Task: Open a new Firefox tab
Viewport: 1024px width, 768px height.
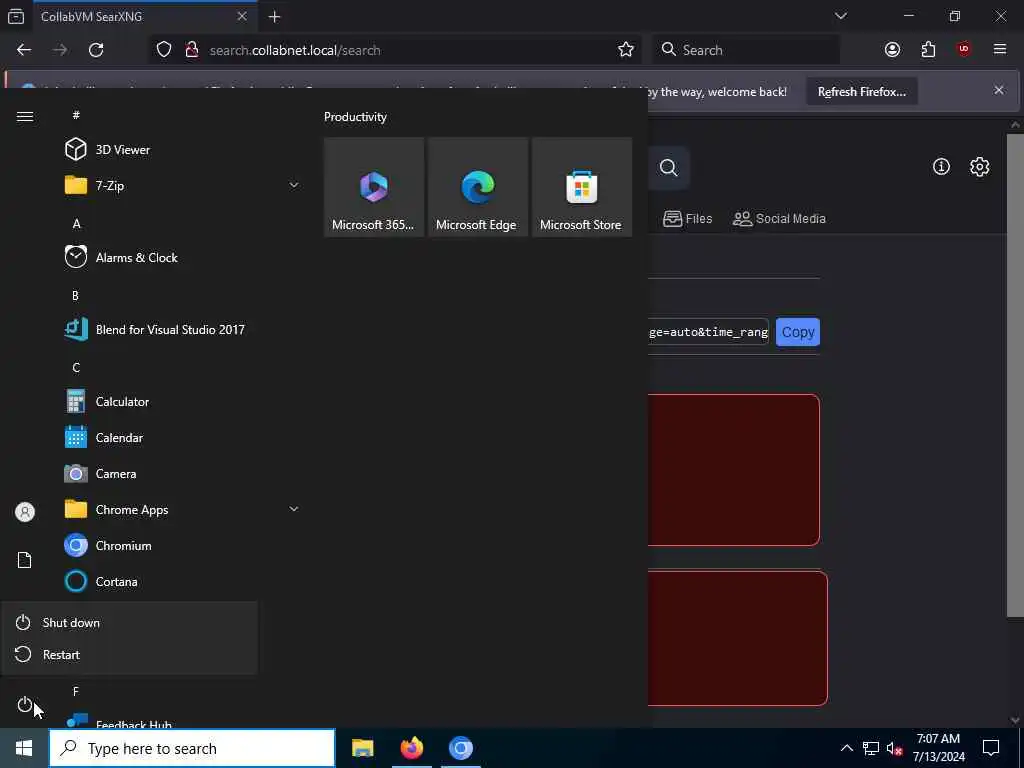Action: (274, 17)
